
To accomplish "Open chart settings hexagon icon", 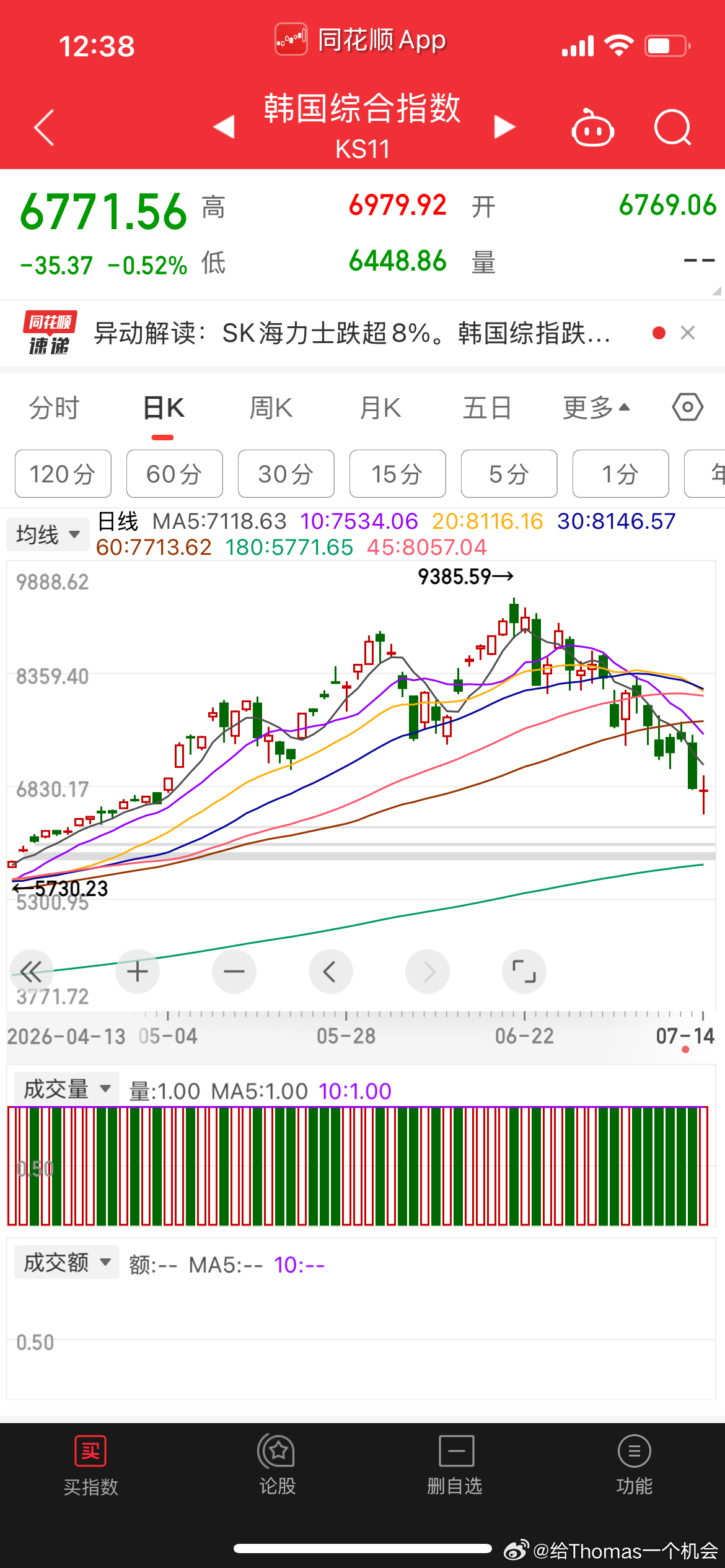I will (688, 407).
